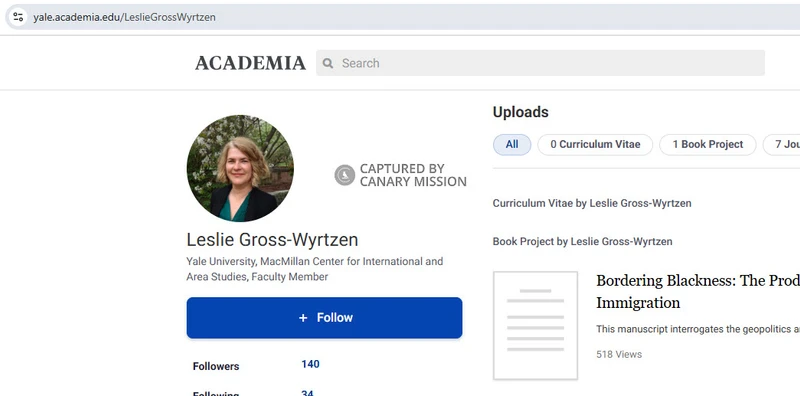Click the site settings icon in address bar
Screen dimensions: 800x396
coord(18,17)
